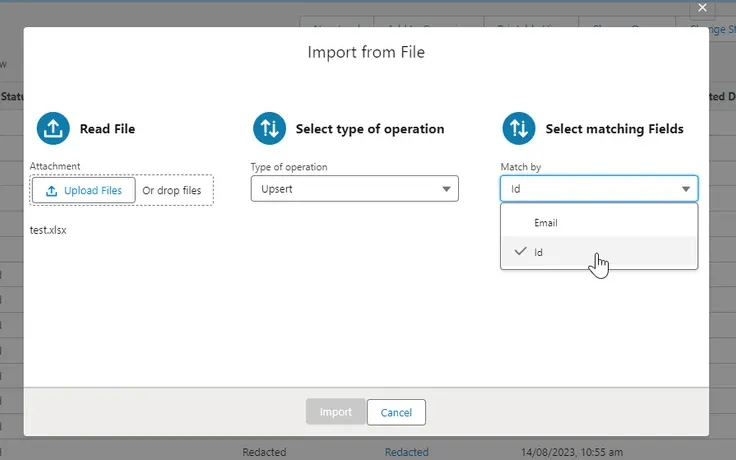Click the Or drop files area
Viewport: 736px width, 460px height.
coord(172,191)
